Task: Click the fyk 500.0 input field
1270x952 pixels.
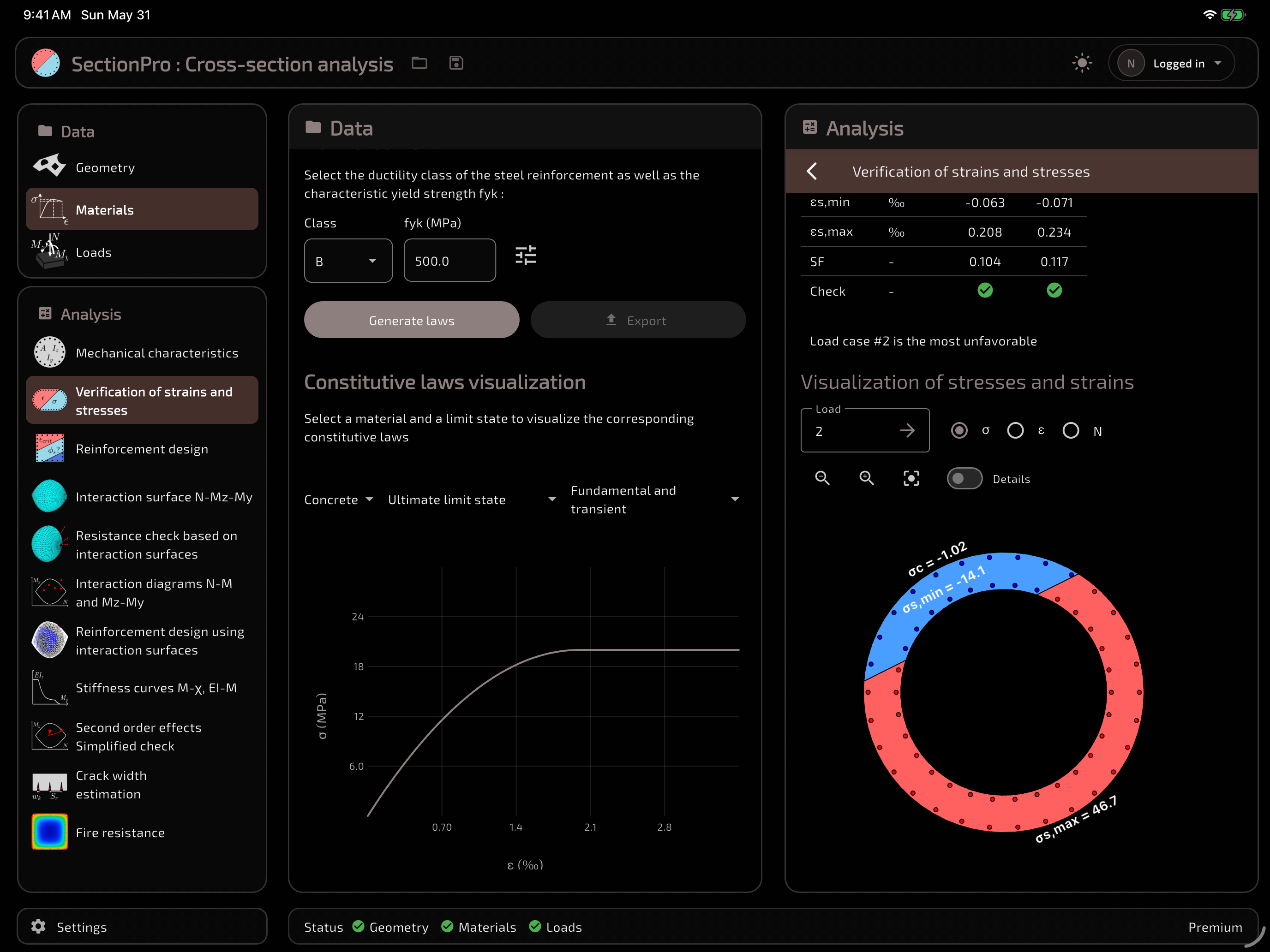Action: coord(449,261)
